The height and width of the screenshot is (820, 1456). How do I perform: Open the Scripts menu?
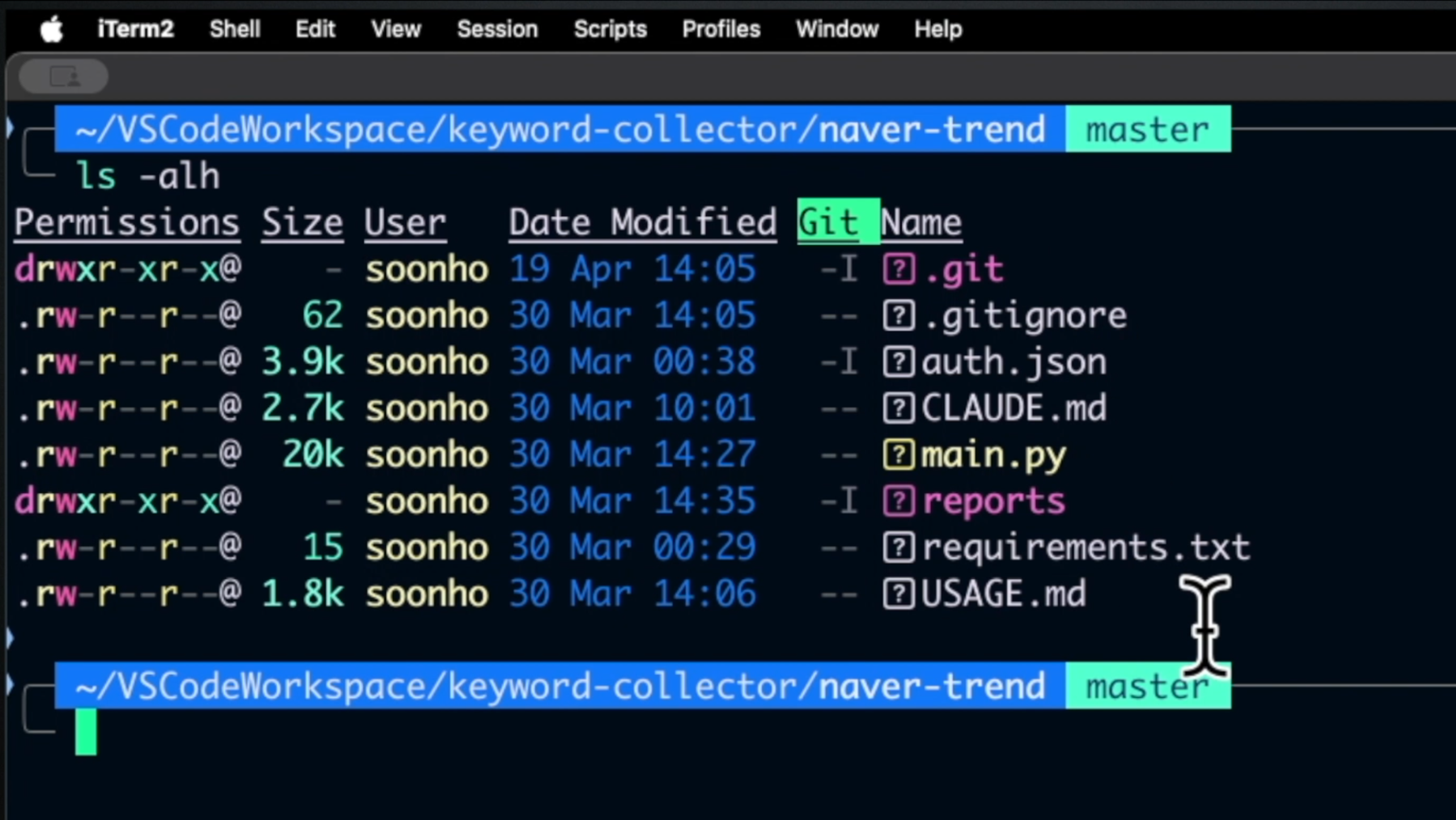610,29
